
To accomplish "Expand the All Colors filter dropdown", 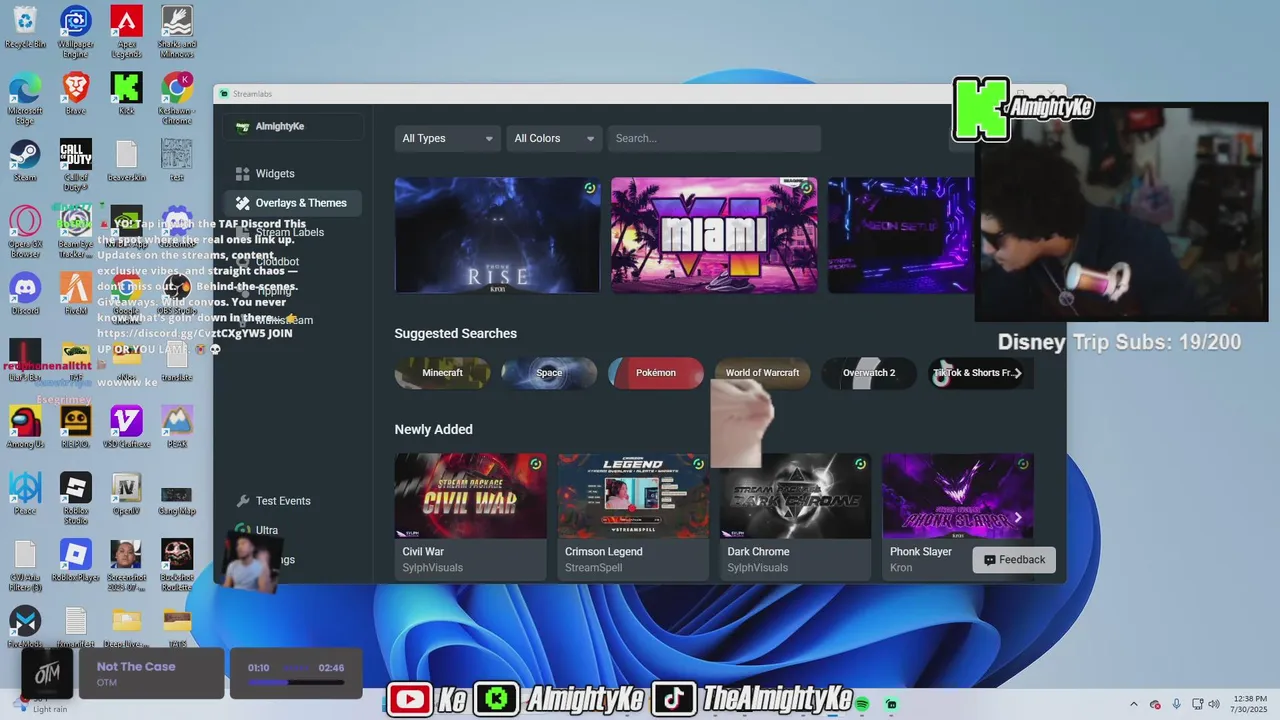I will point(553,138).
